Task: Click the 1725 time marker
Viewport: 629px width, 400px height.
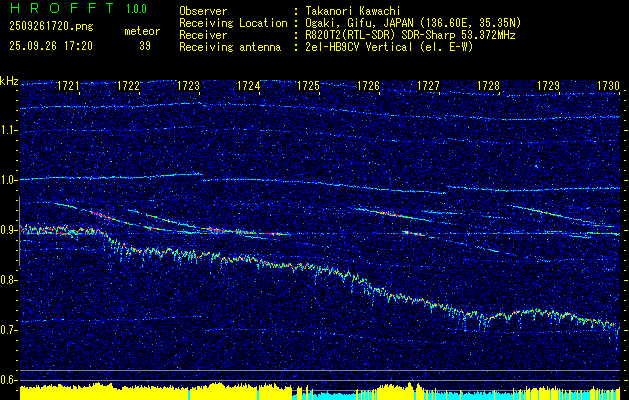Action: [x=308, y=85]
